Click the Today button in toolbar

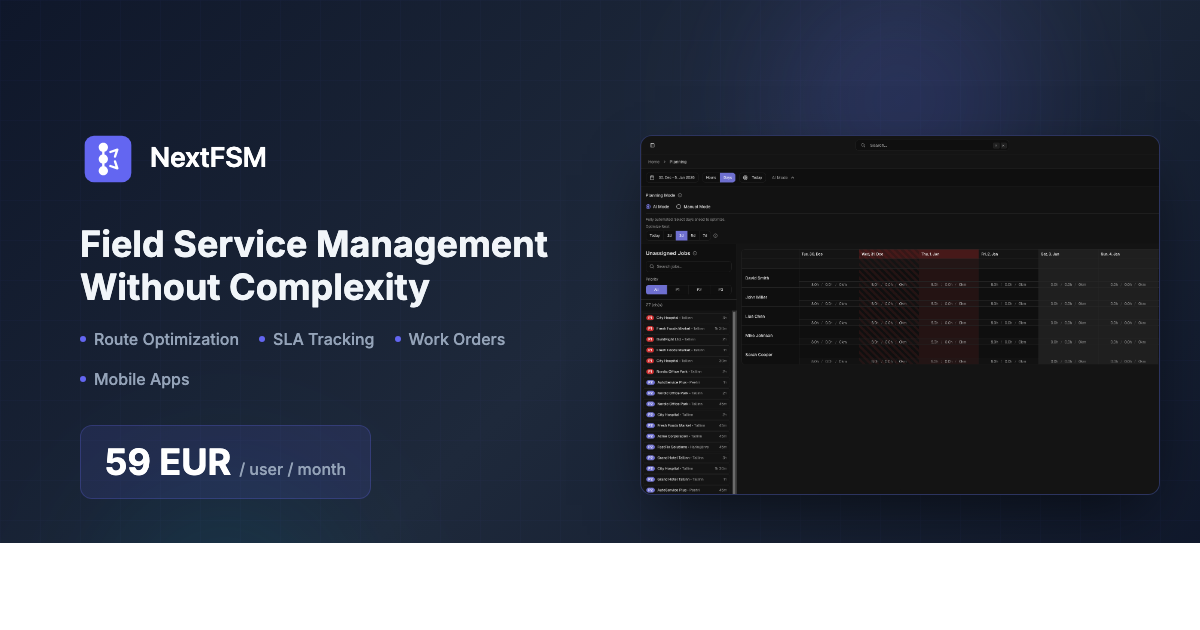pos(752,177)
